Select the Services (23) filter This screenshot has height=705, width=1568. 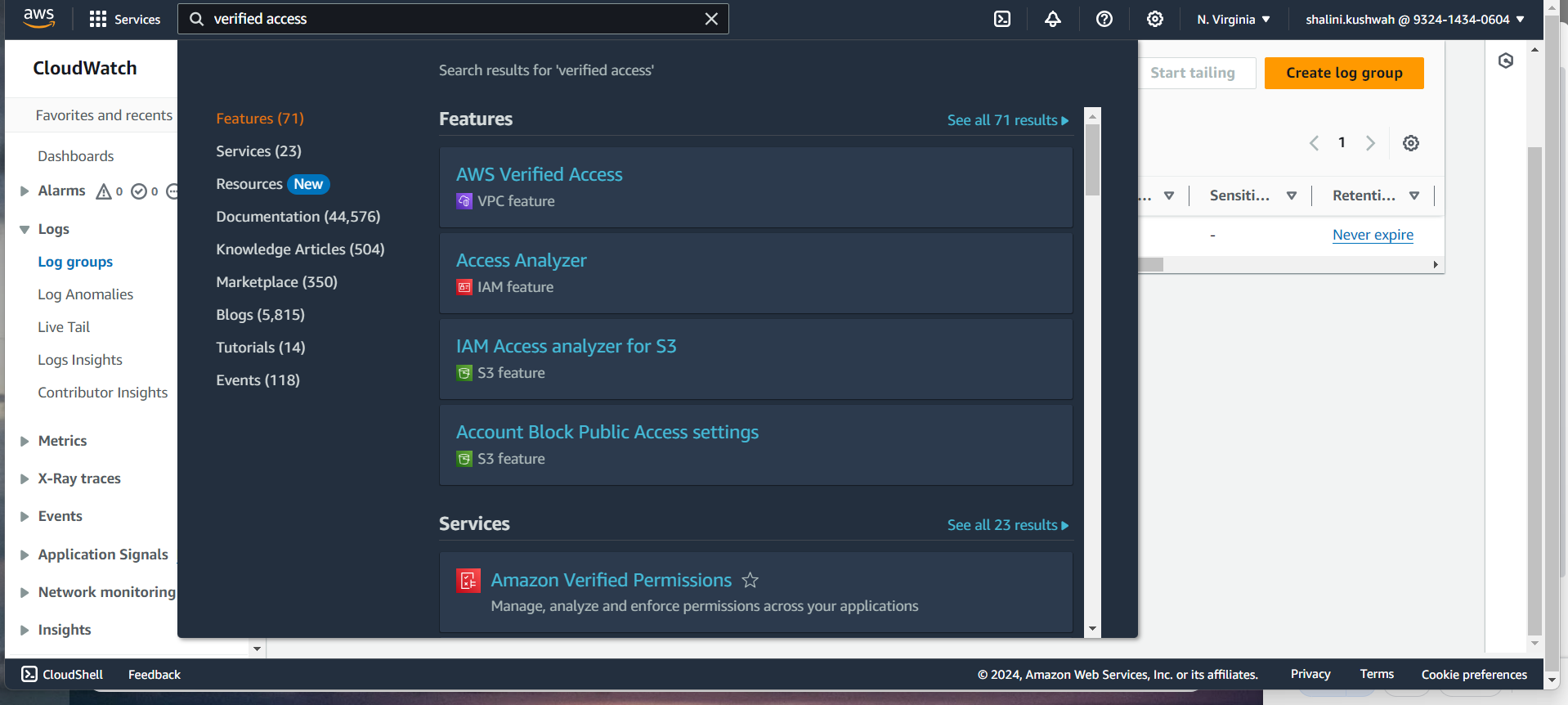258,151
